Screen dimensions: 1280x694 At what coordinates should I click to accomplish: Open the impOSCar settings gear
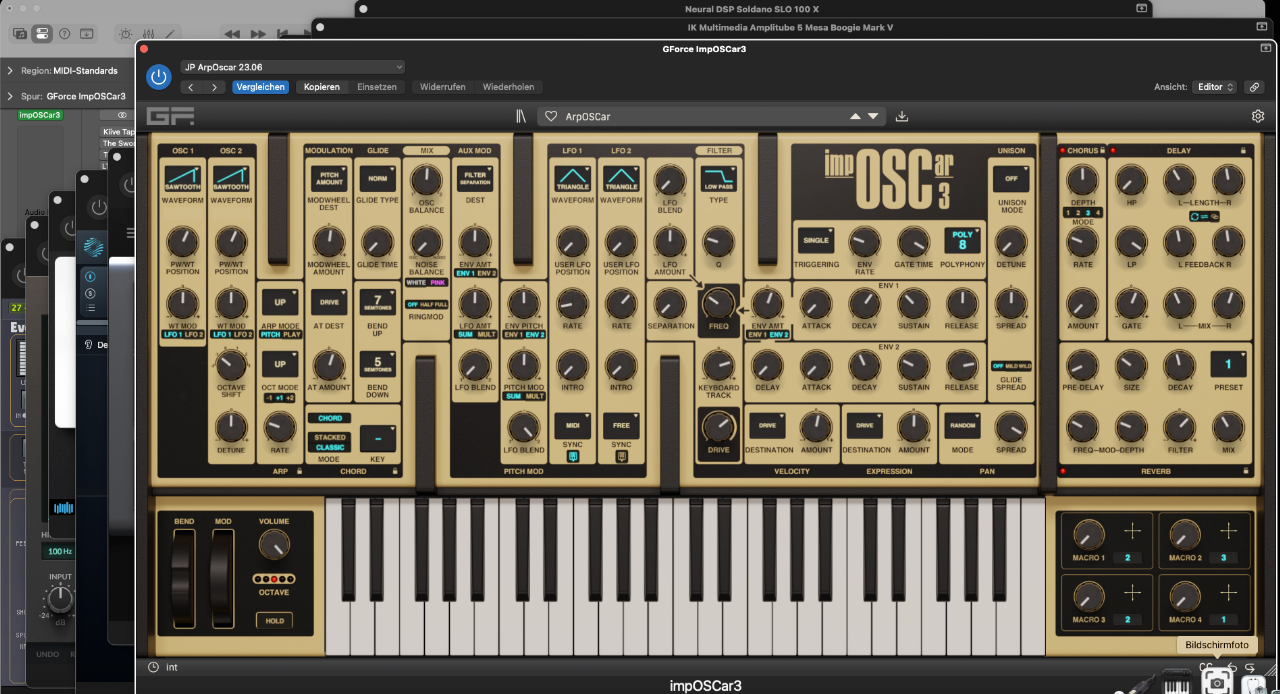pos(1258,116)
